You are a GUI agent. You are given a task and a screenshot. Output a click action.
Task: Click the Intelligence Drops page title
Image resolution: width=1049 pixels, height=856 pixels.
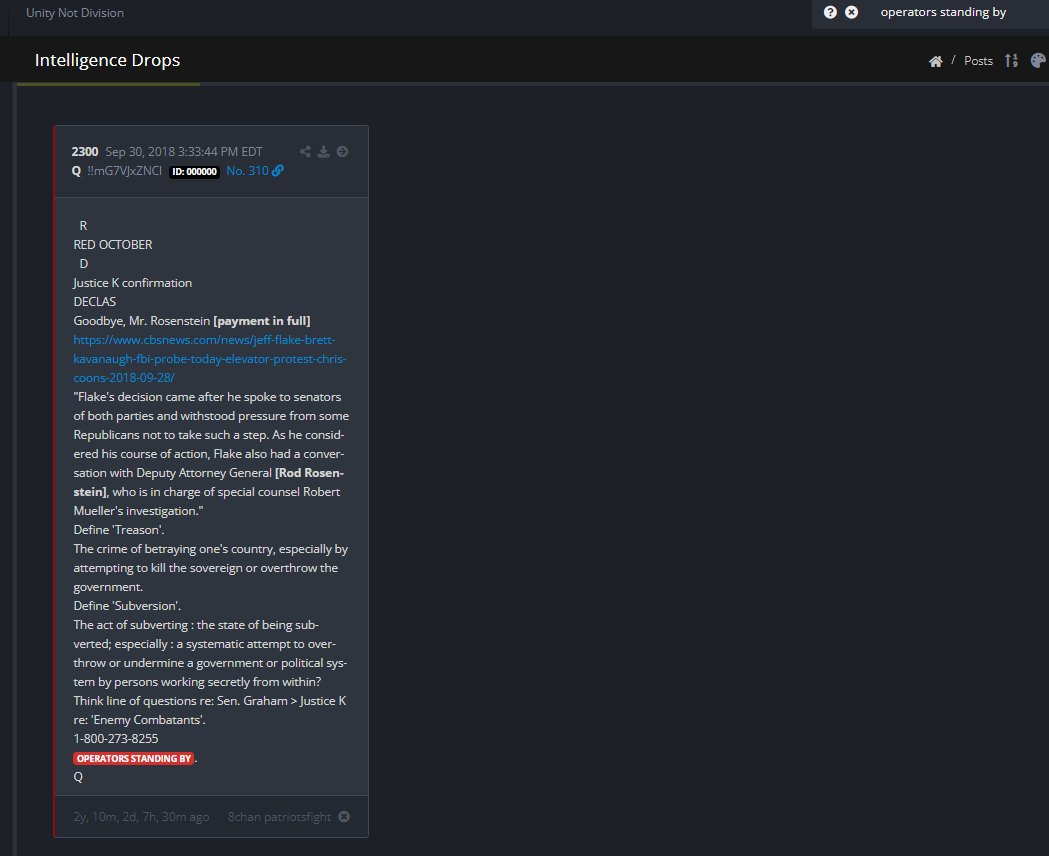107,60
